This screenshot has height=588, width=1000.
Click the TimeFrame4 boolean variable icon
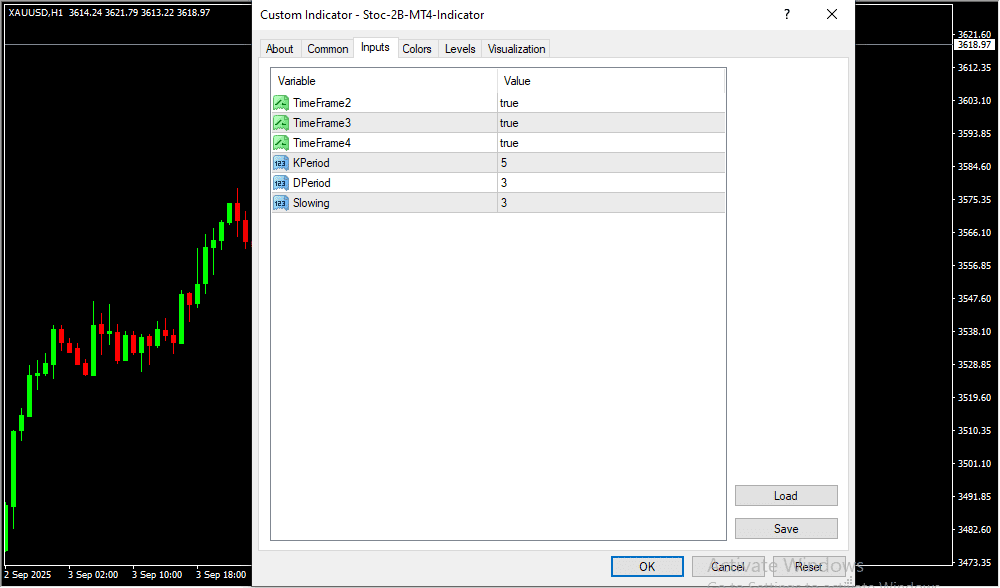pos(281,143)
